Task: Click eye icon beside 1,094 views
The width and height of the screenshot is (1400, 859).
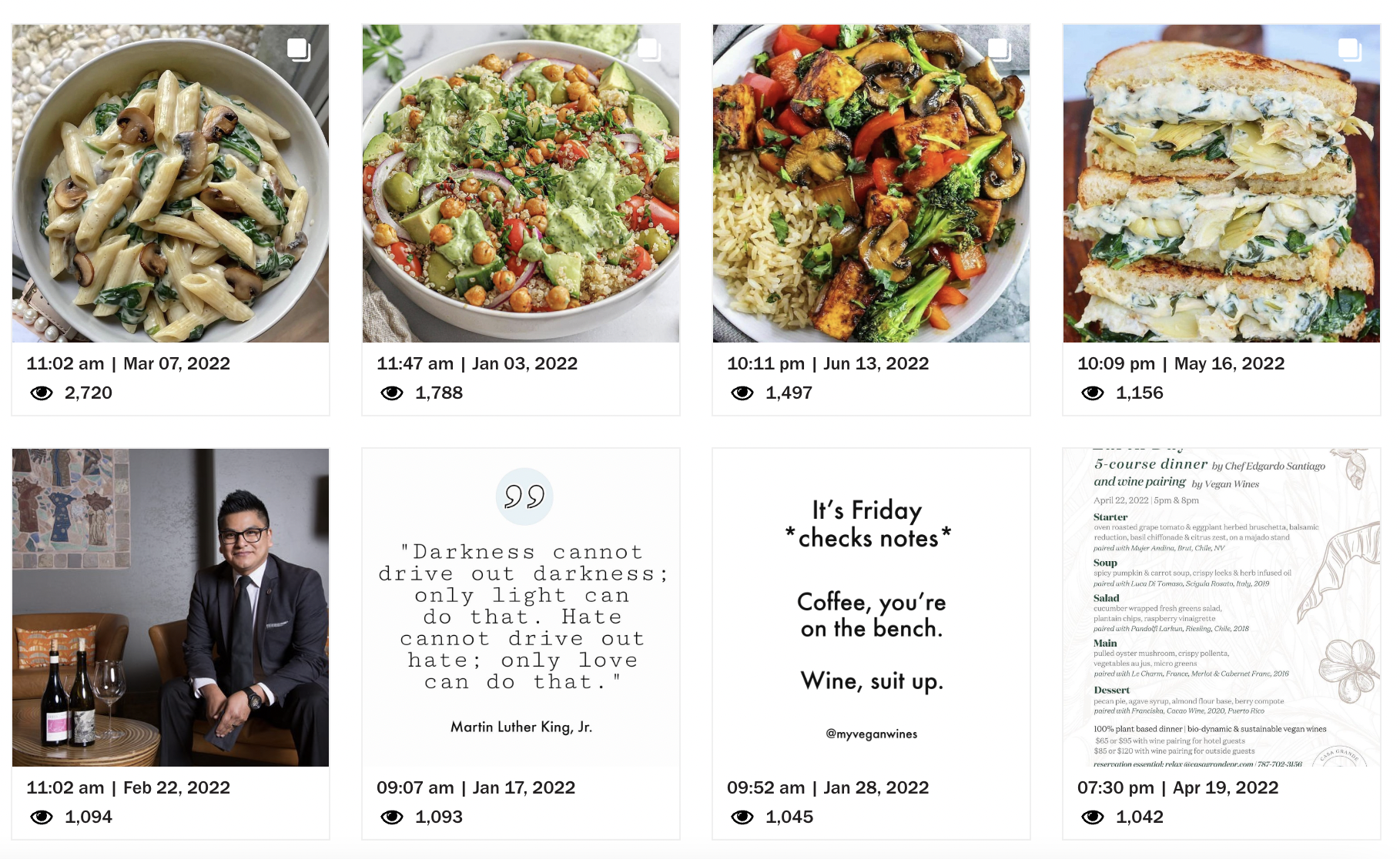Action: point(42,817)
